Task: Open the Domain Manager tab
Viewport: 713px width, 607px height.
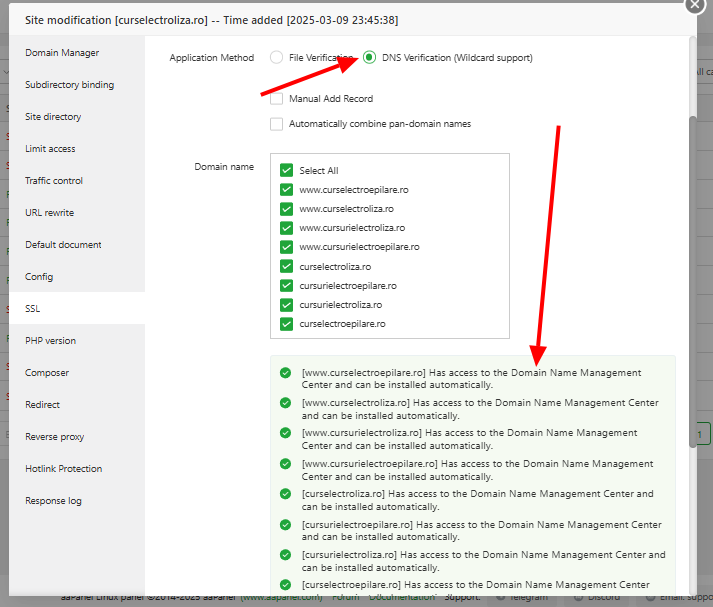Action: pyautogui.click(x=62, y=53)
